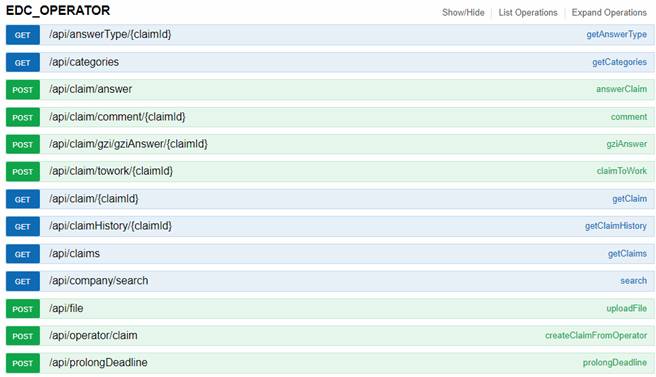
Task: Expand the /api/operator/claim endpoint path
Action: pyautogui.click(x=93, y=336)
